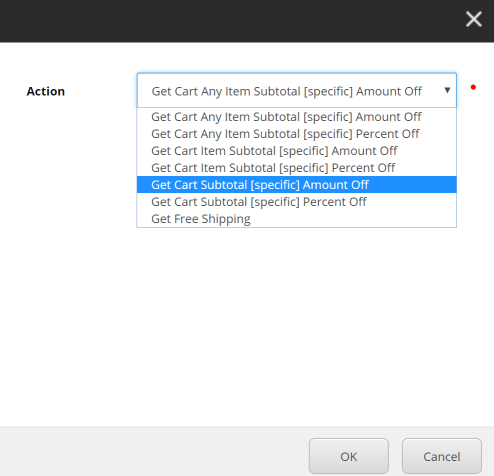The image size is (494, 476).
Task: Confirm with the OK button
Action: (x=349, y=456)
